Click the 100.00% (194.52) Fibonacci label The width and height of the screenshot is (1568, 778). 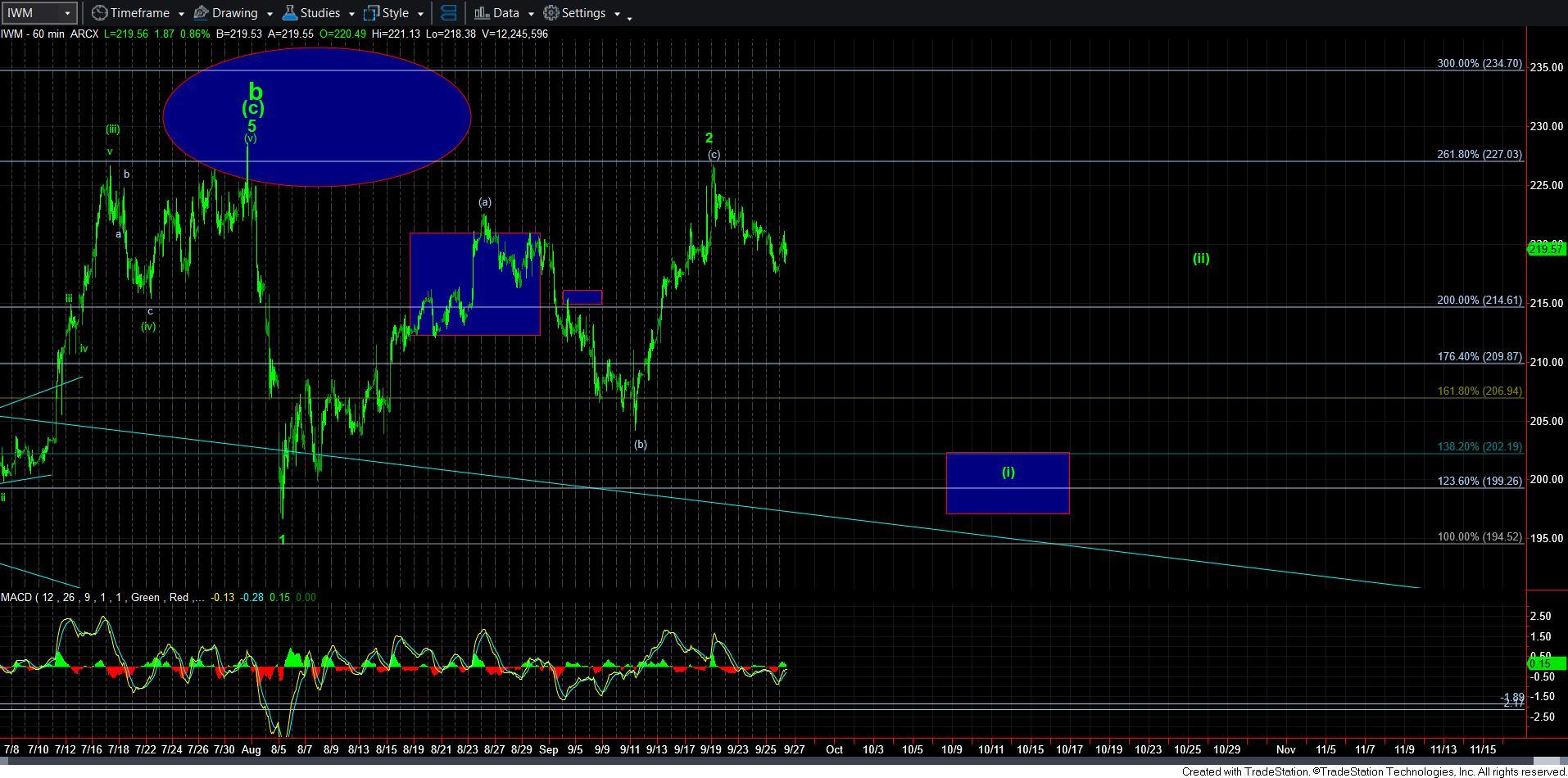pyautogui.click(x=1480, y=536)
